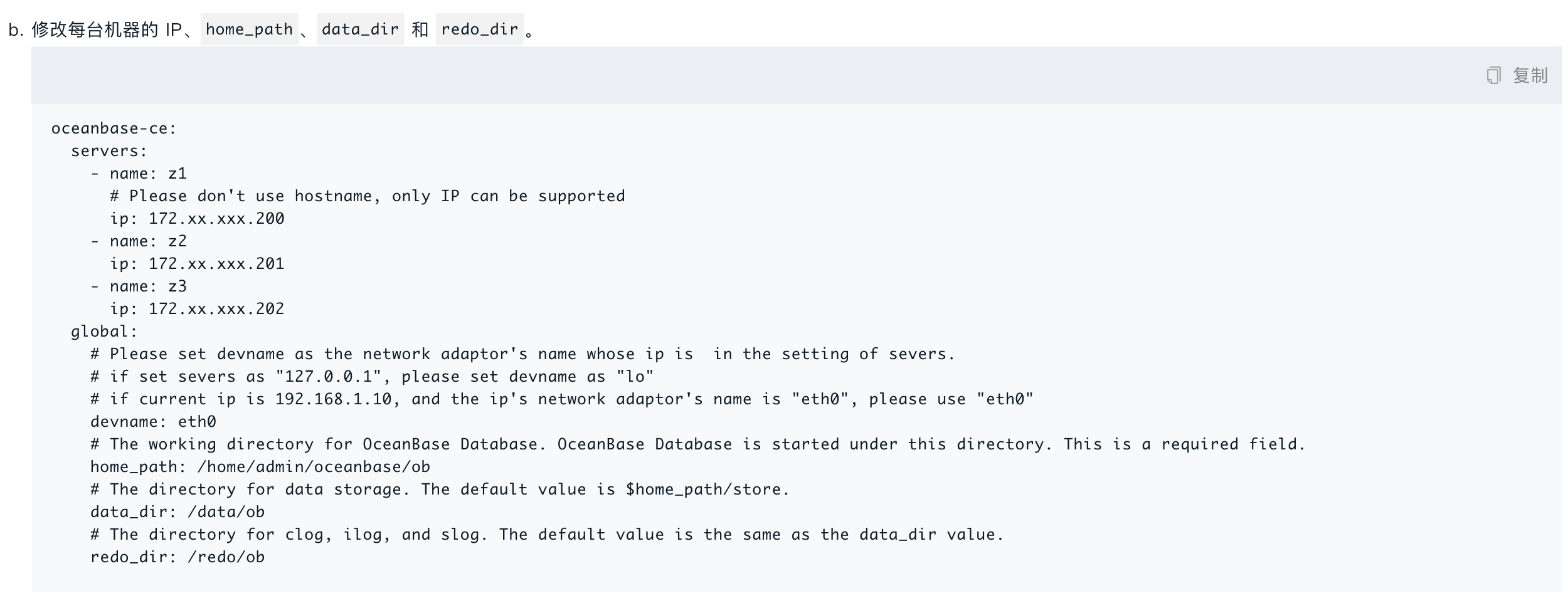Image resolution: width=1568 pixels, height=608 pixels.
Task: Click the data_dir inline code tag
Action: pyautogui.click(x=360, y=29)
